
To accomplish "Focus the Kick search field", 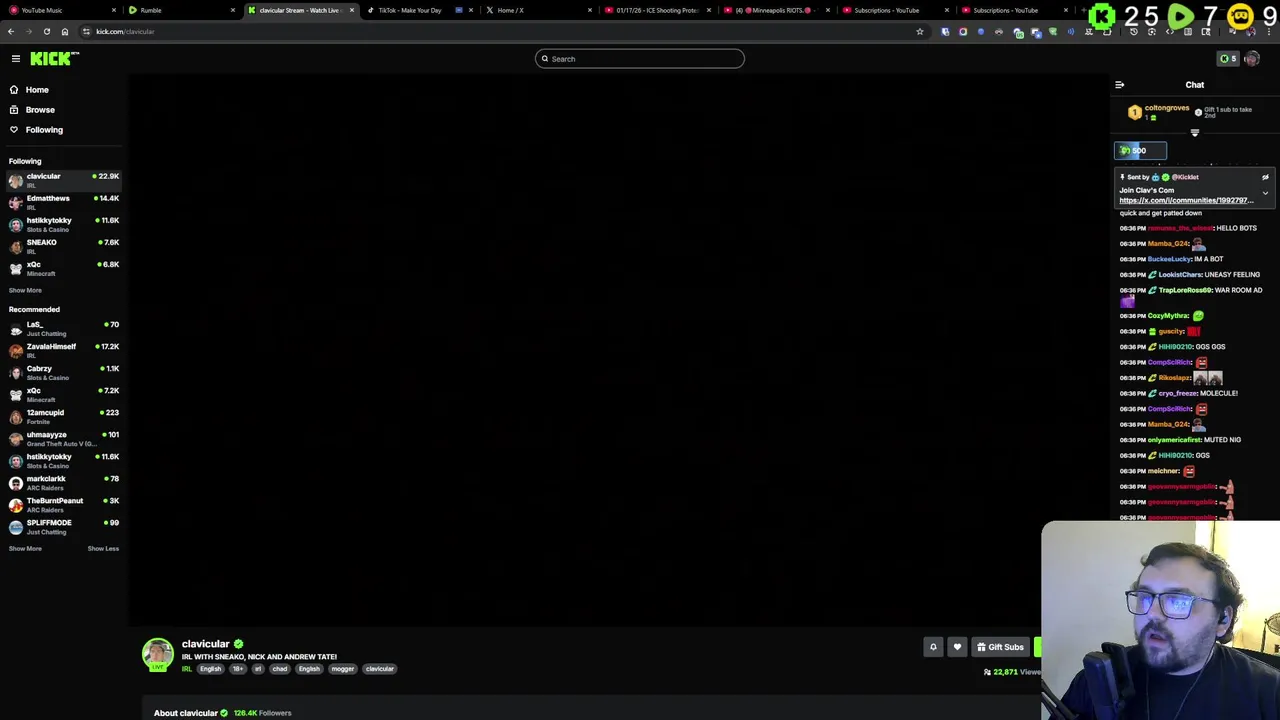I will 640,59.
